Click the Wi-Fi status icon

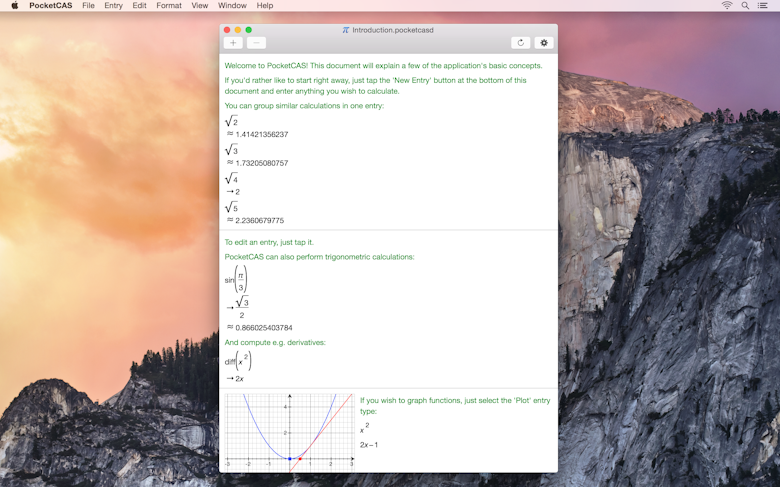727,5
